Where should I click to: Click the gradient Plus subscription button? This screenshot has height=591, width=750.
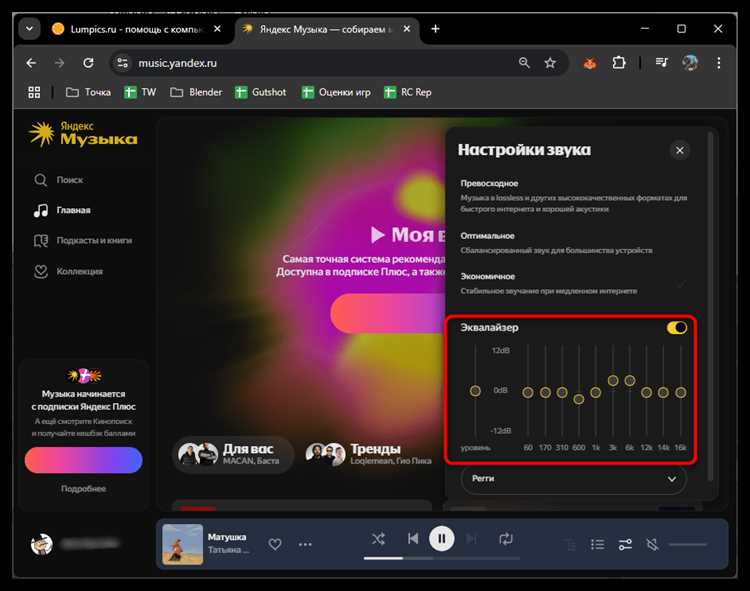click(x=83, y=460)
